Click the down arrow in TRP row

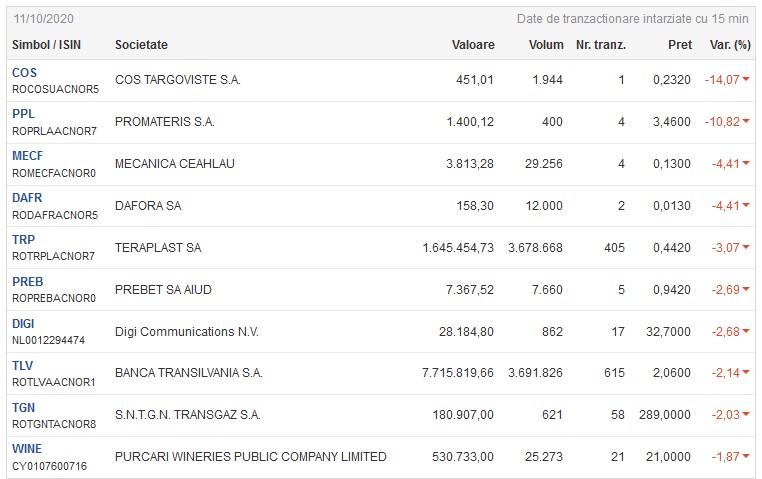tap(747, 248)
